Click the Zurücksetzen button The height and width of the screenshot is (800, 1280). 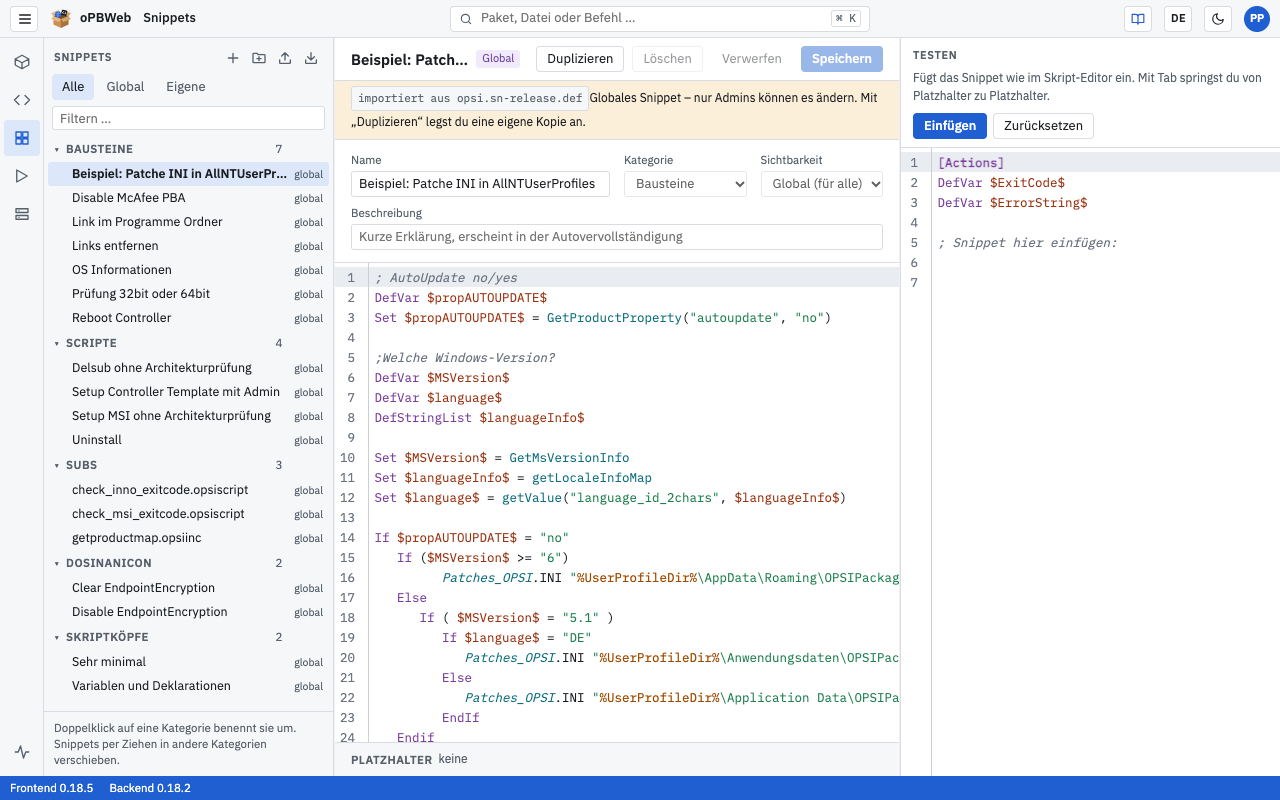pos(1044,125)
